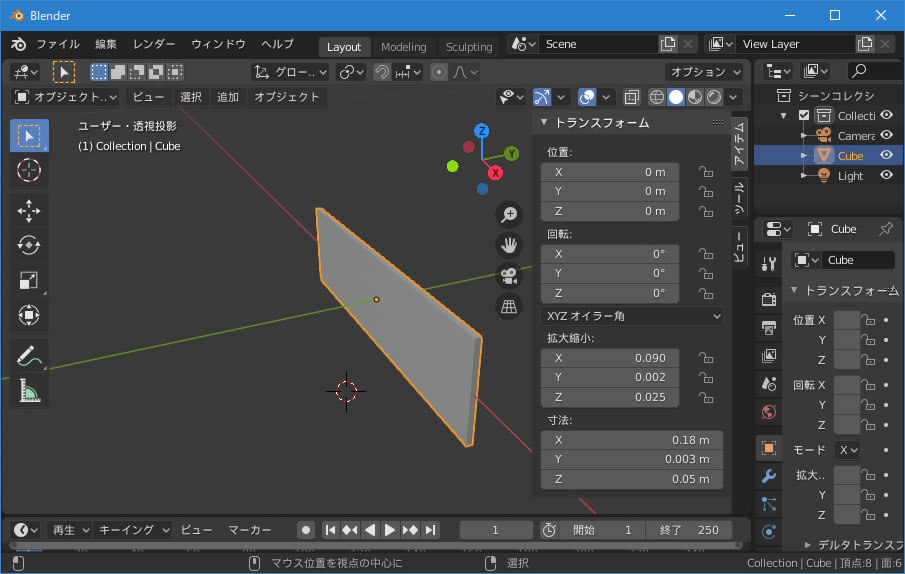Collapse the トランスフォーム panel header
The height and width of the screenshot is (574, 905).
[x=600, y=122]
